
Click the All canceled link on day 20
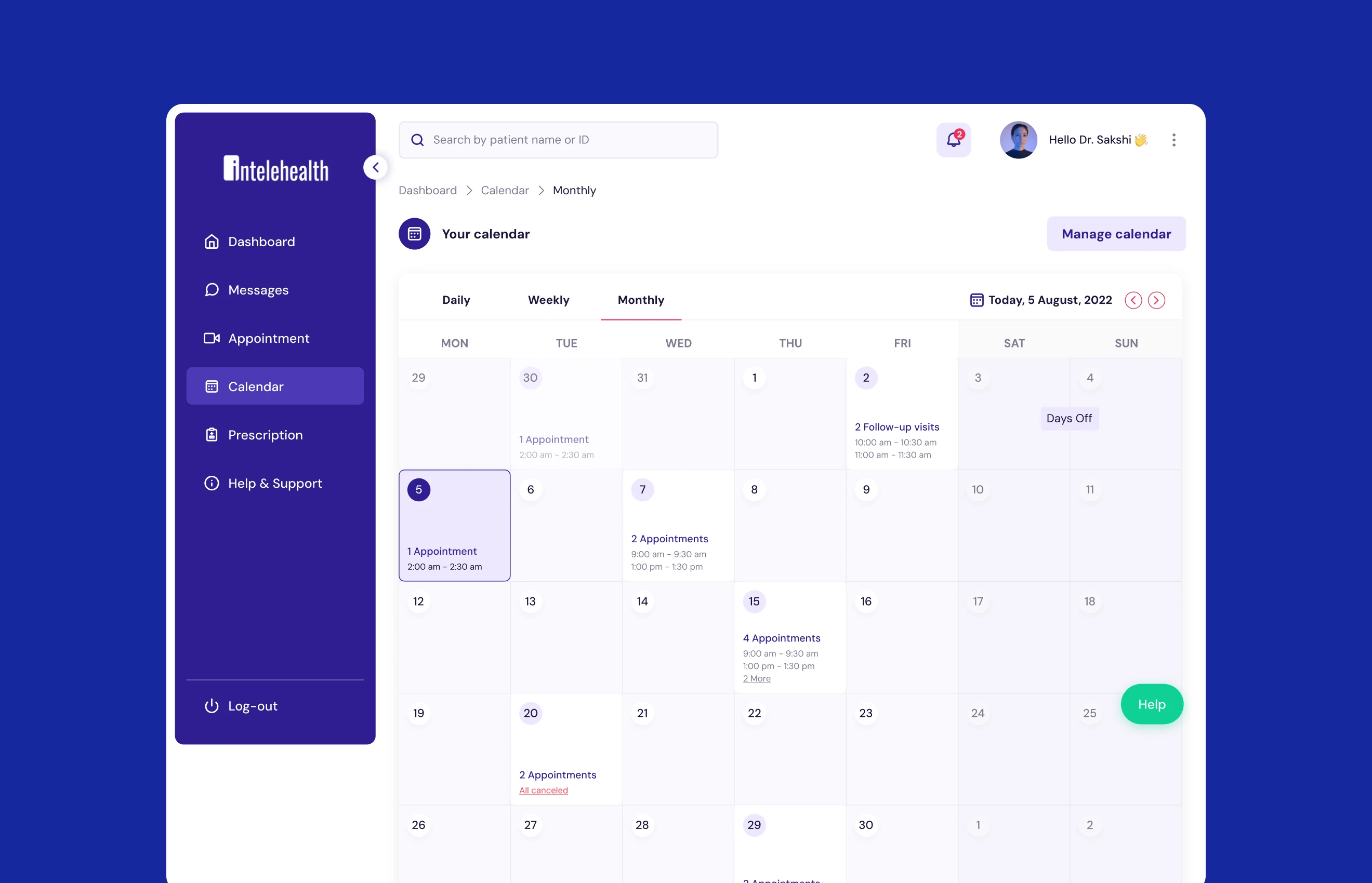tap(543, 790)
